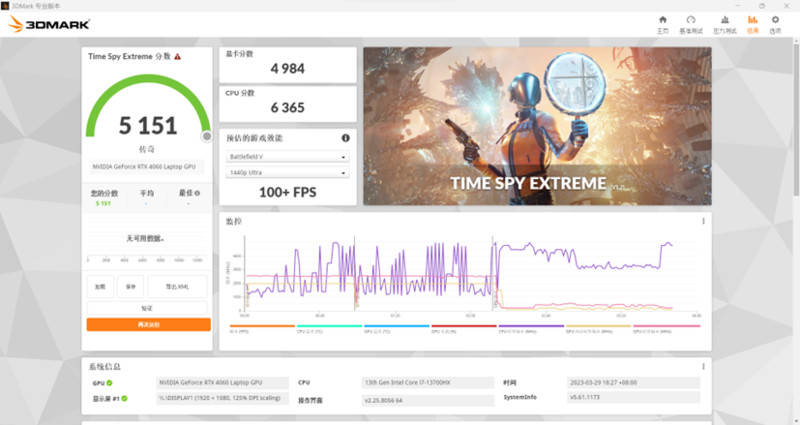The height and width of the screenshot is (425, 800).
Task: Click the Core i7-13700HX CPU field
Action: [x=428, y=383]
